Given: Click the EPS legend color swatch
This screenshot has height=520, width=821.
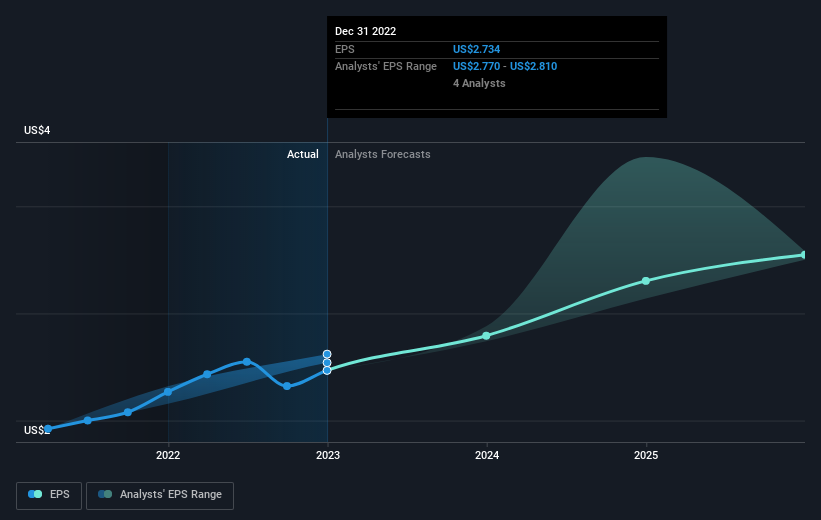Looking at the screenshot, I should [x=35, y=494].
